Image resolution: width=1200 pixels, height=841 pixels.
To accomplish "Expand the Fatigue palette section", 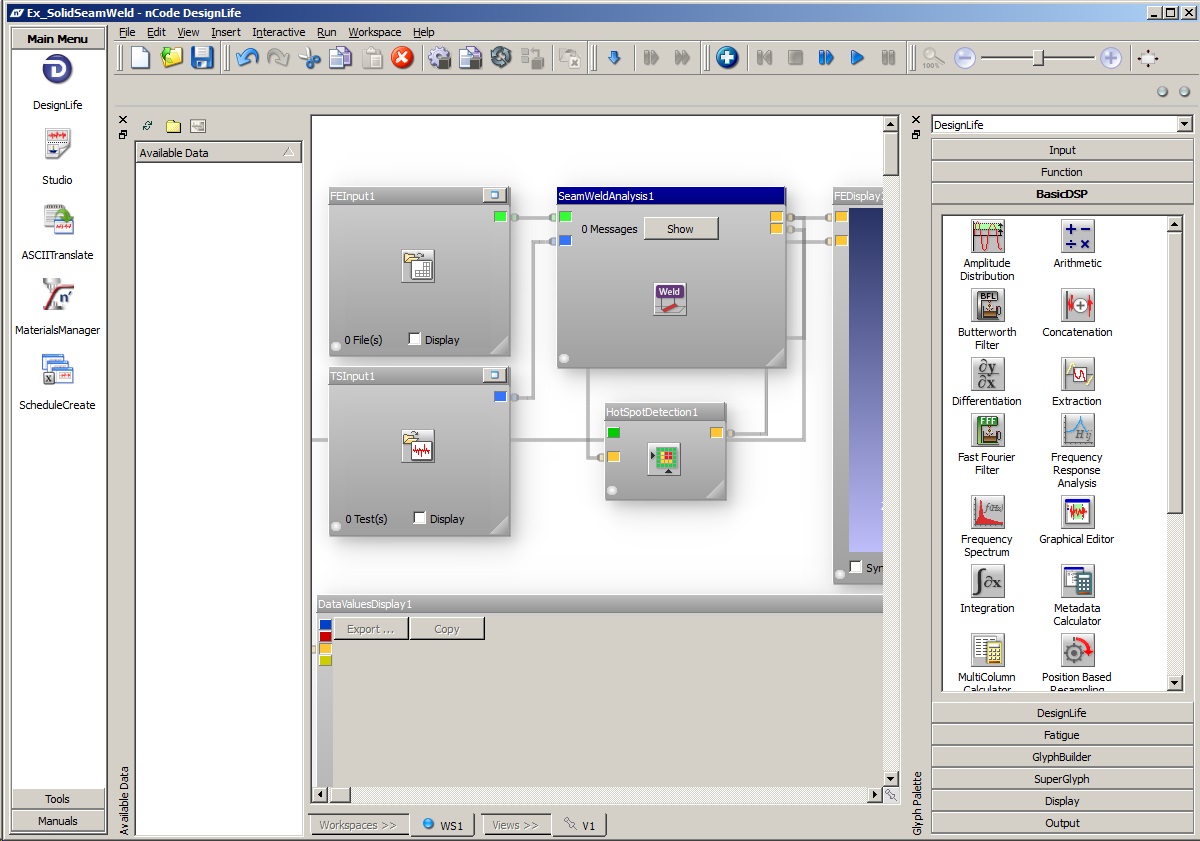I will tap(1062, 735).
